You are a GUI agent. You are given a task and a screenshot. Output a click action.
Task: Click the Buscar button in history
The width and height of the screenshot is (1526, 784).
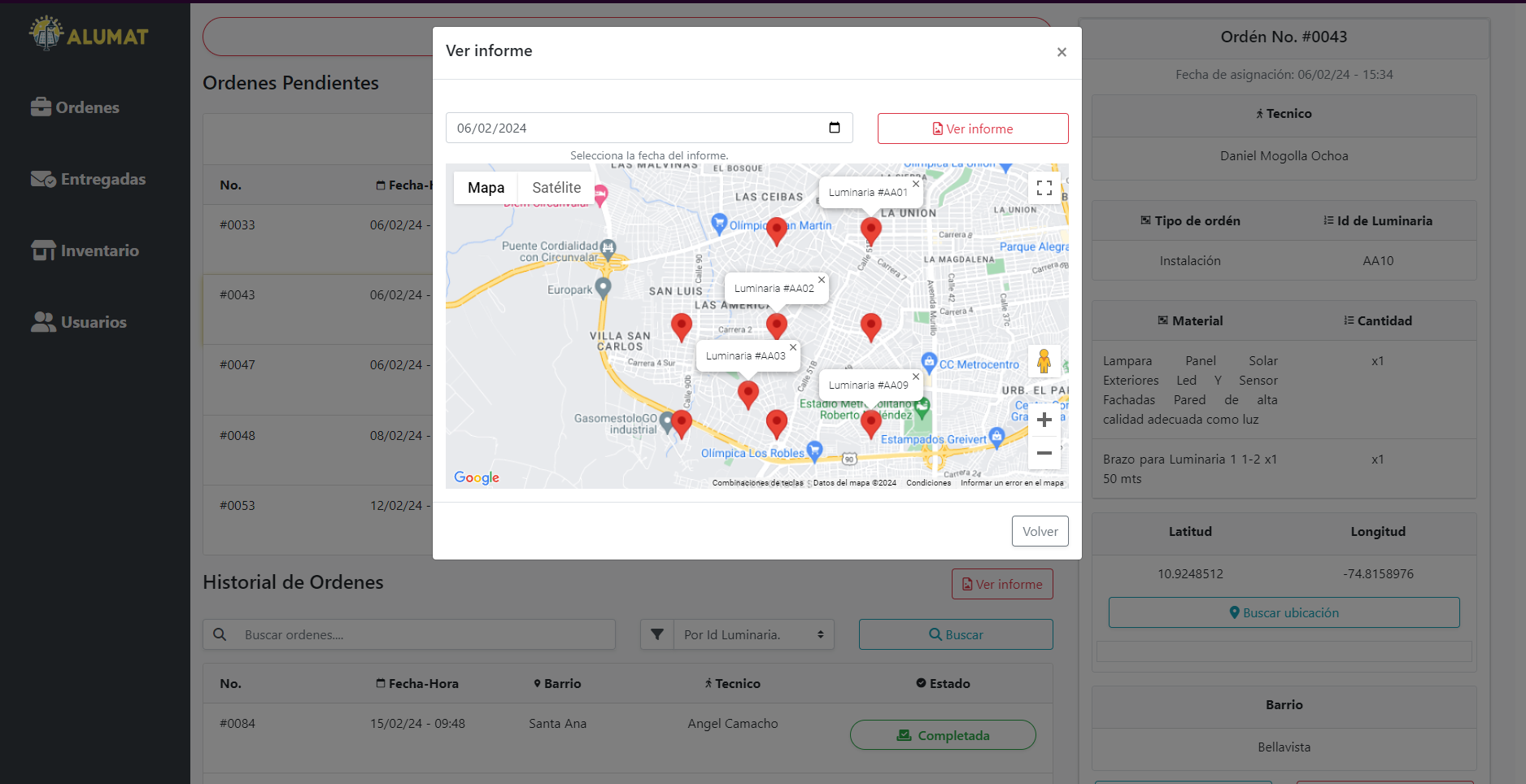956,634
